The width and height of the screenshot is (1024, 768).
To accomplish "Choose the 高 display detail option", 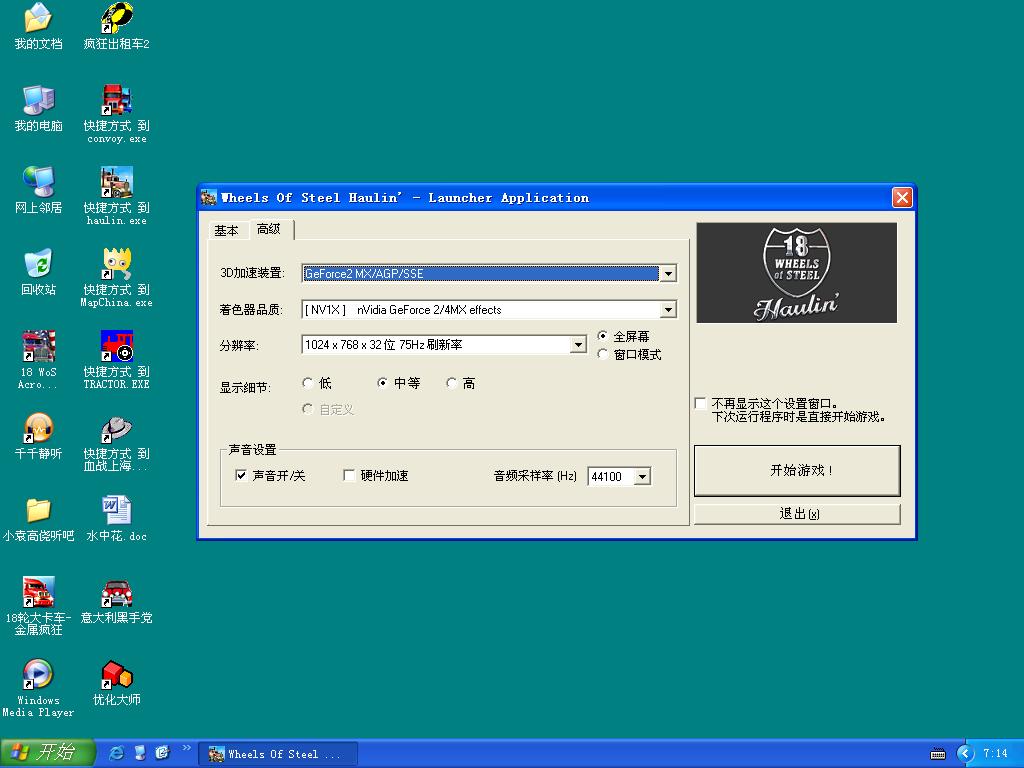I will coord(452,383).
